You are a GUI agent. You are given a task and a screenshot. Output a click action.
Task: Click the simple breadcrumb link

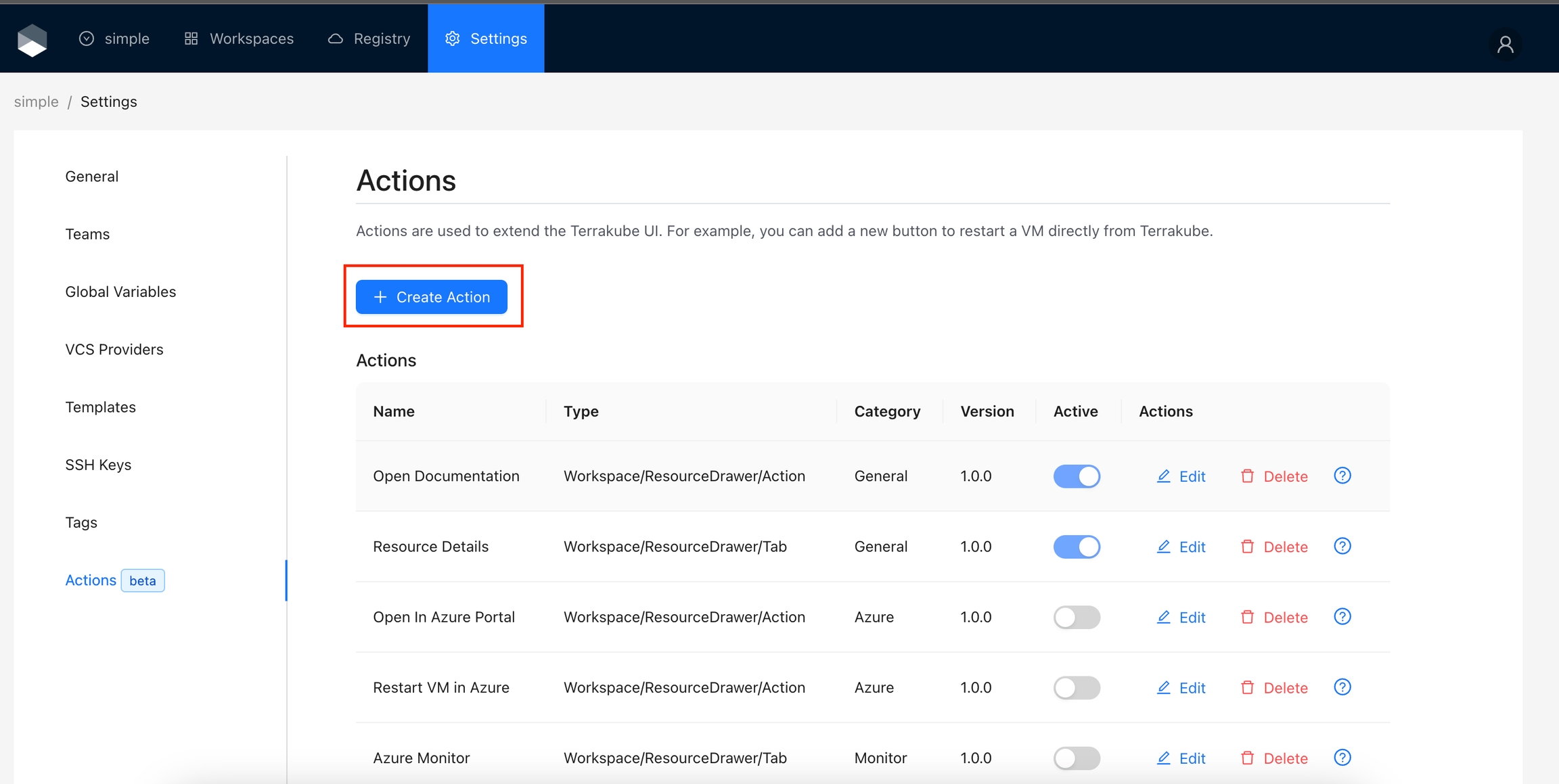pyautogui.click(x=36, y=101)
